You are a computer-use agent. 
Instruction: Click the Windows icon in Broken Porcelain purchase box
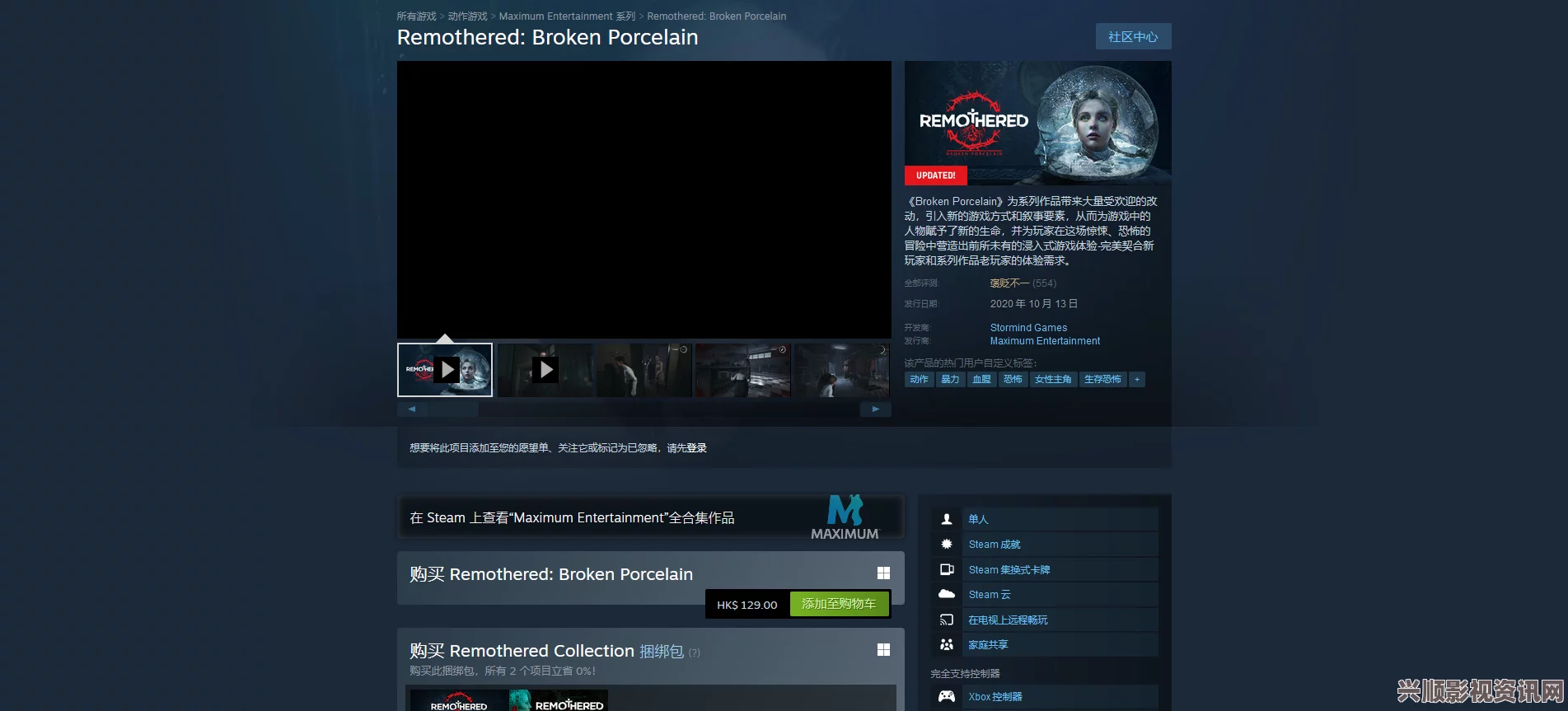pos(883,573)
